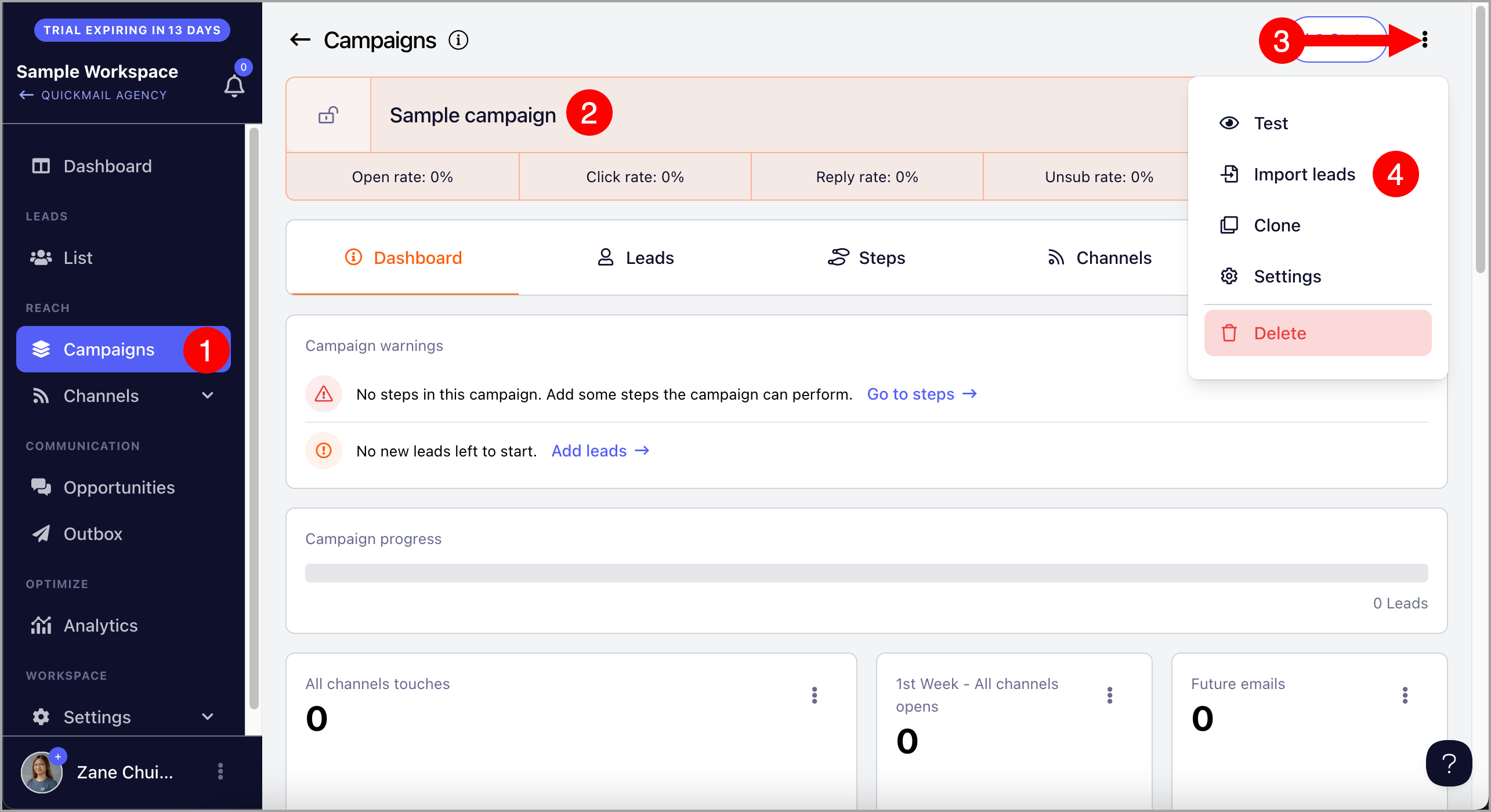The height and width of the screenshot is (812, 1491).
Task: Click the red warning triangle icon
Action: coord(324,394)
